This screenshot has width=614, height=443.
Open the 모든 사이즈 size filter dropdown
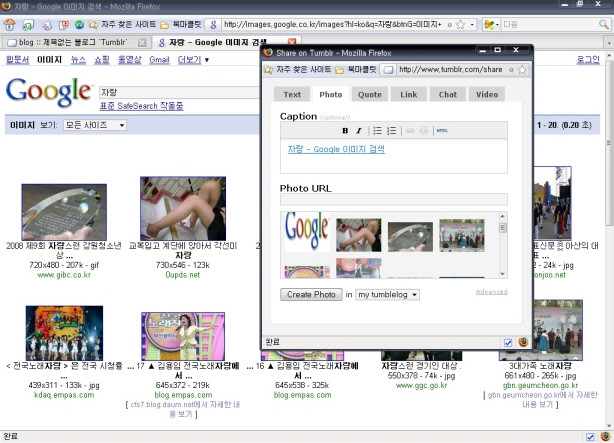click(95, 125)
